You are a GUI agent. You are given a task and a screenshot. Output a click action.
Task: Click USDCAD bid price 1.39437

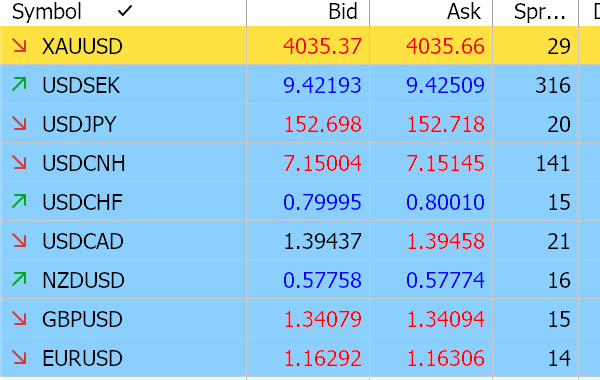(322, 241)
